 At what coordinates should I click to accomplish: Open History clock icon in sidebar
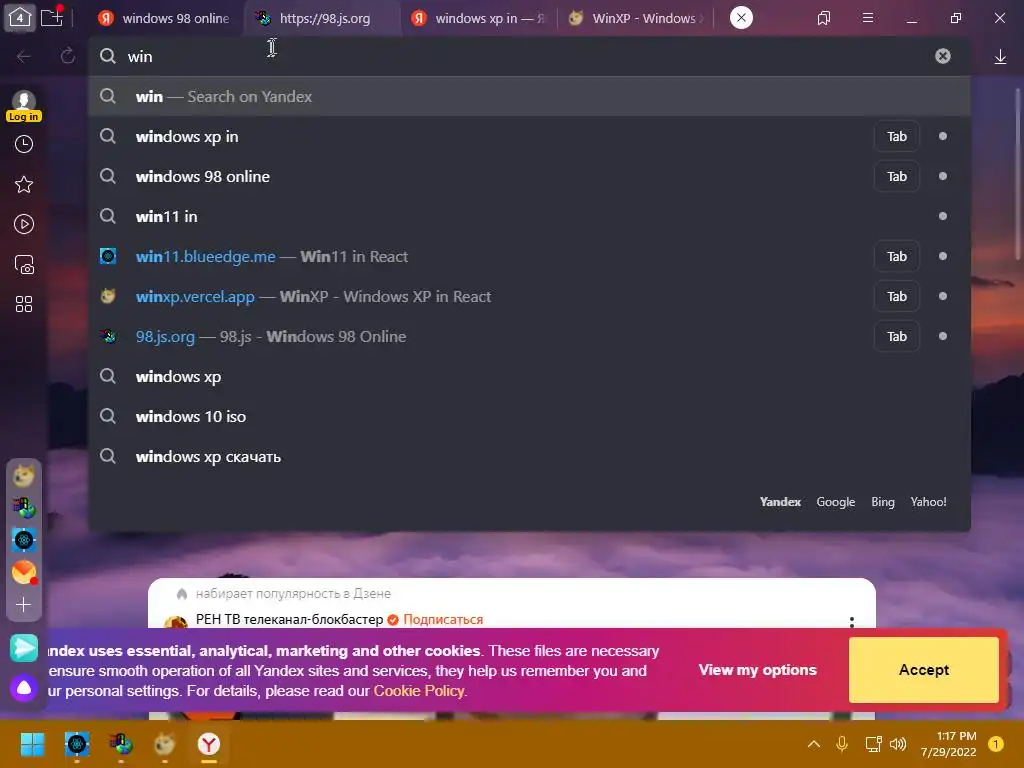[x=24, y=144]
